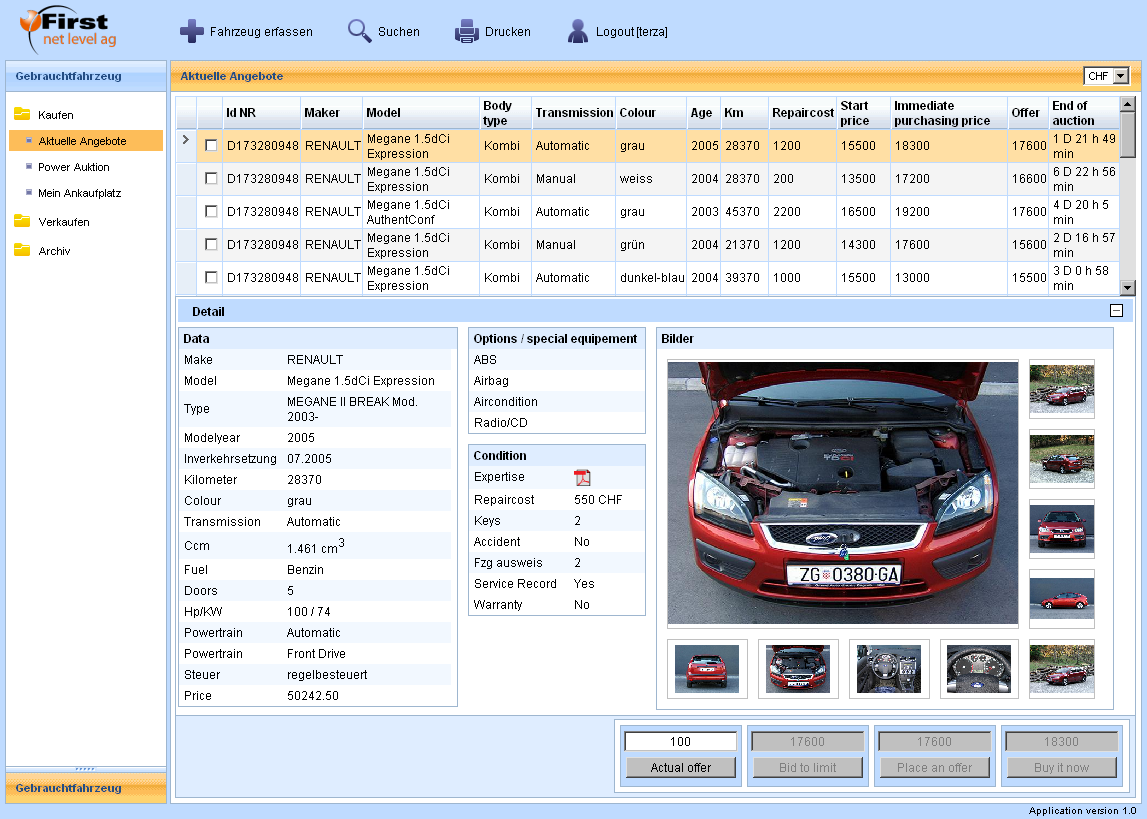The height and width of the screenshot is (819, 1147).
Task: Click the Drucken printer icon
Action: coord(467,32)
